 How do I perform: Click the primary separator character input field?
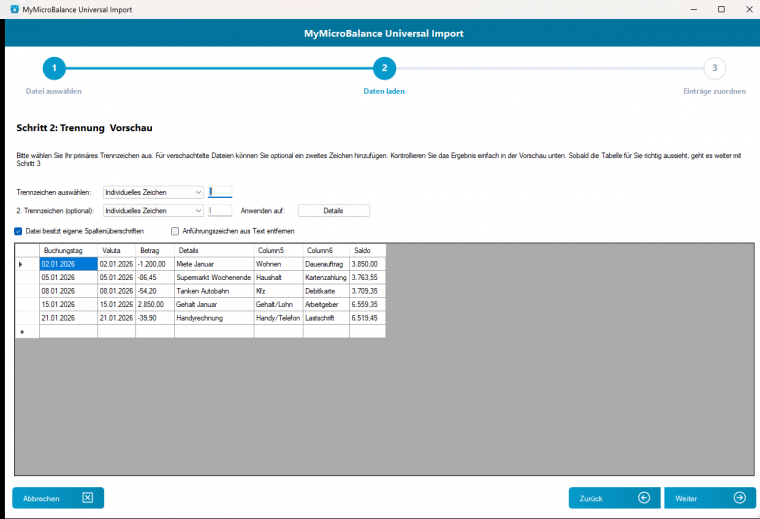(220, 192)
